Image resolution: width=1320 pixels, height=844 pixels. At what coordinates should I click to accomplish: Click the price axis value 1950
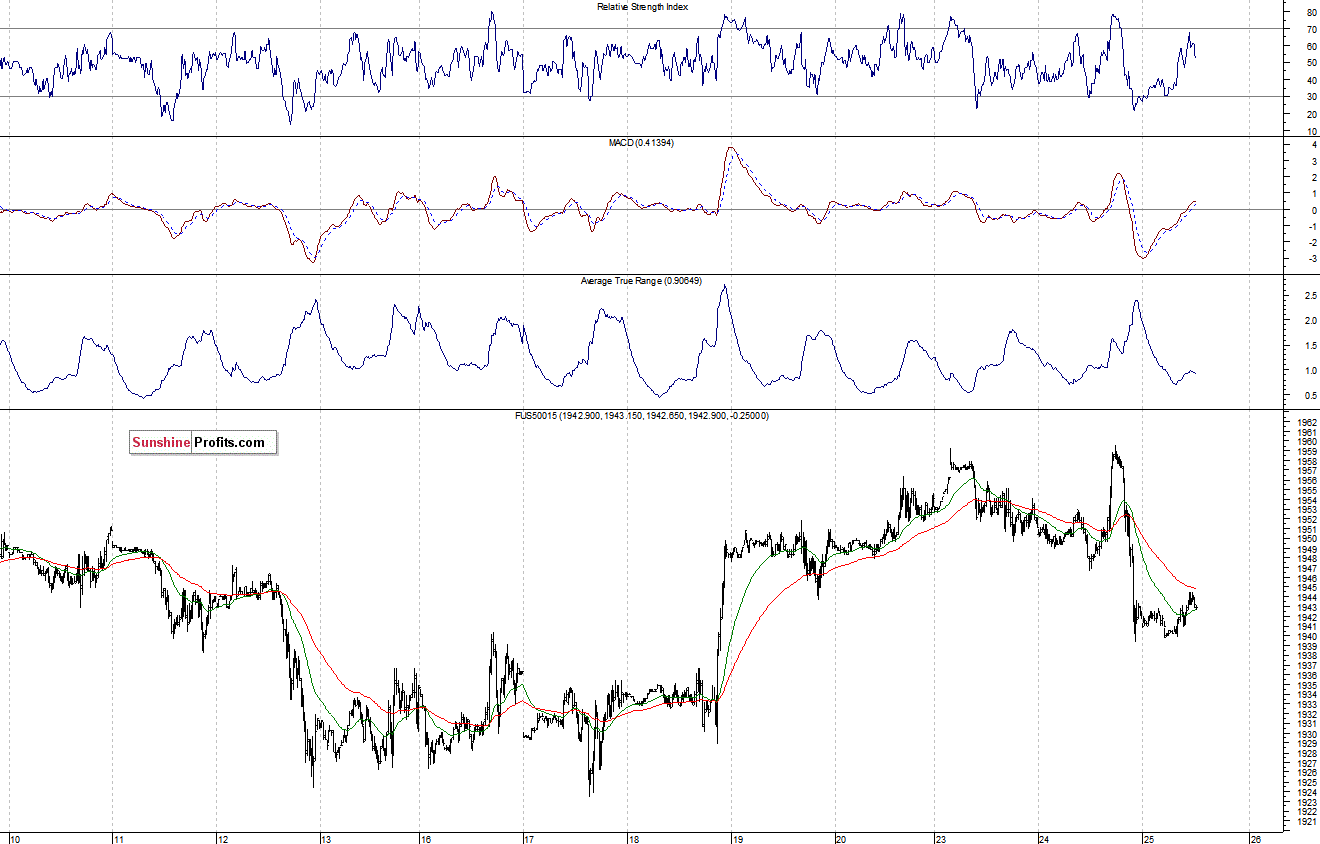(x=1306, y=539)
